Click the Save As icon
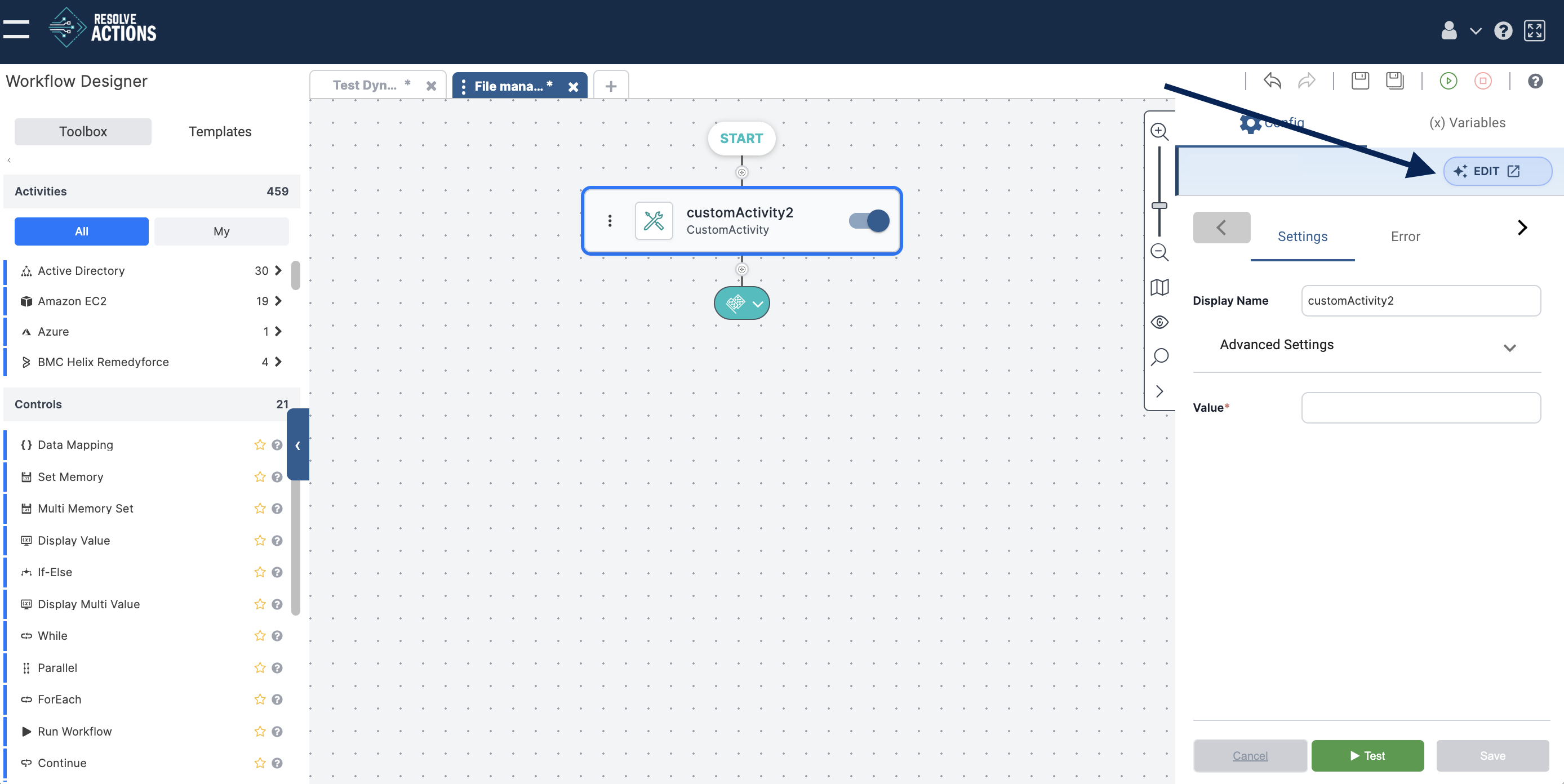The width and height of the screenshot is (1564, 784). pos(1394,81)
